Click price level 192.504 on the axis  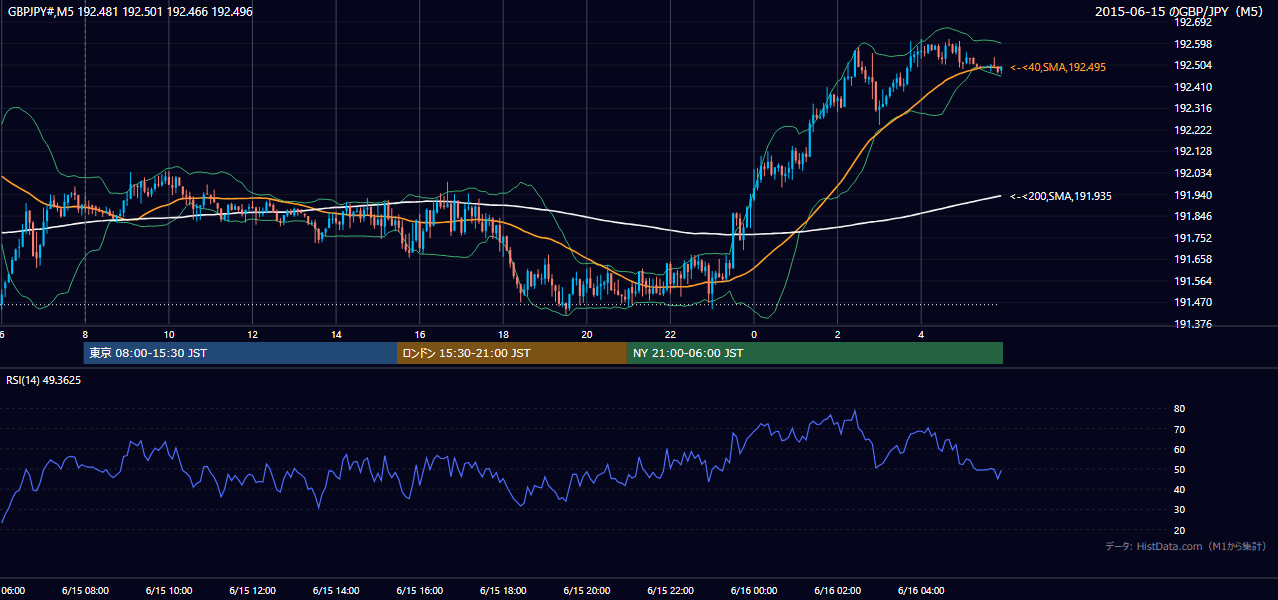coord(1192,65)
